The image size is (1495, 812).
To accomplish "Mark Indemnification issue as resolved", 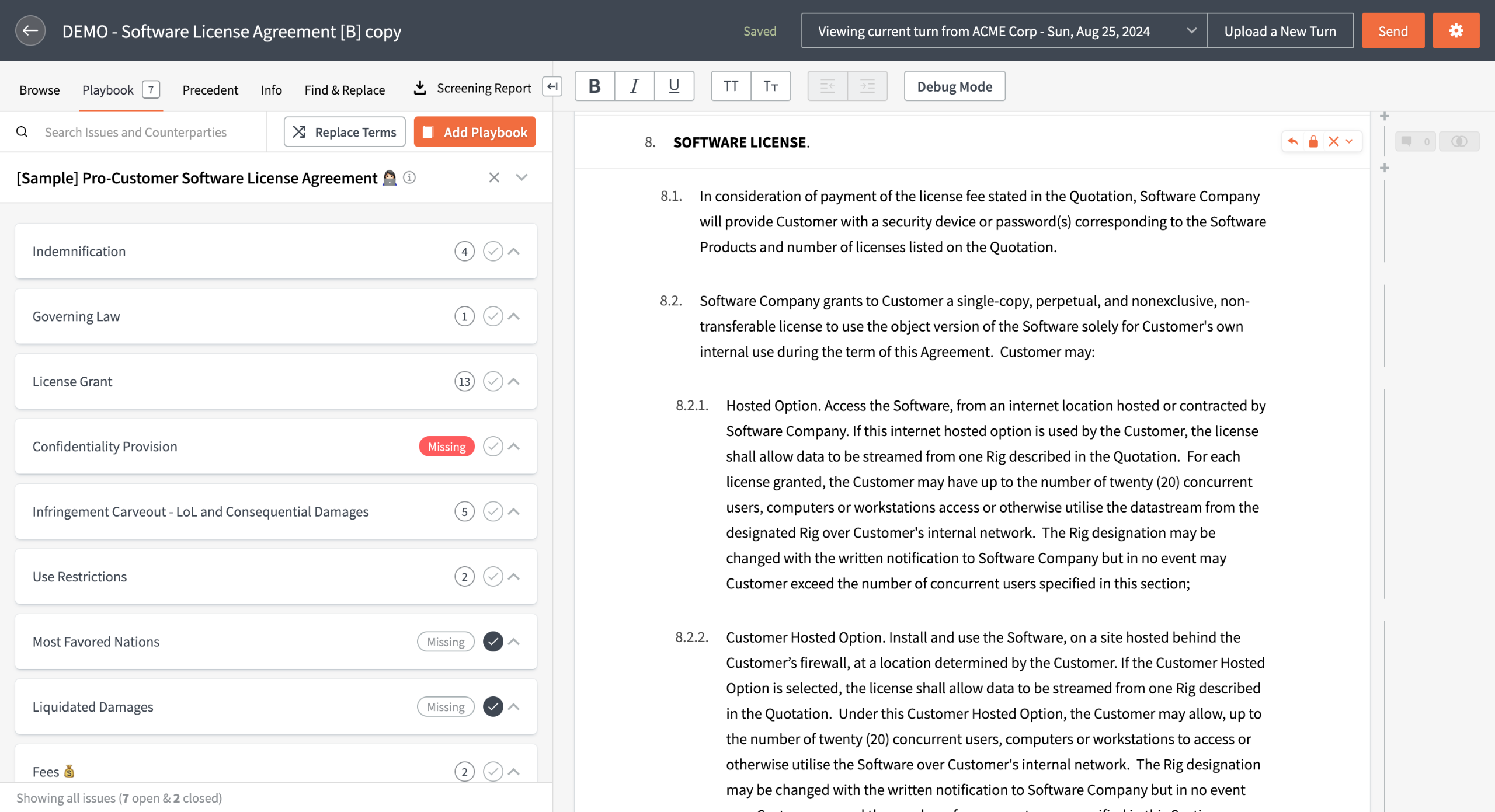I will [493, 252].
